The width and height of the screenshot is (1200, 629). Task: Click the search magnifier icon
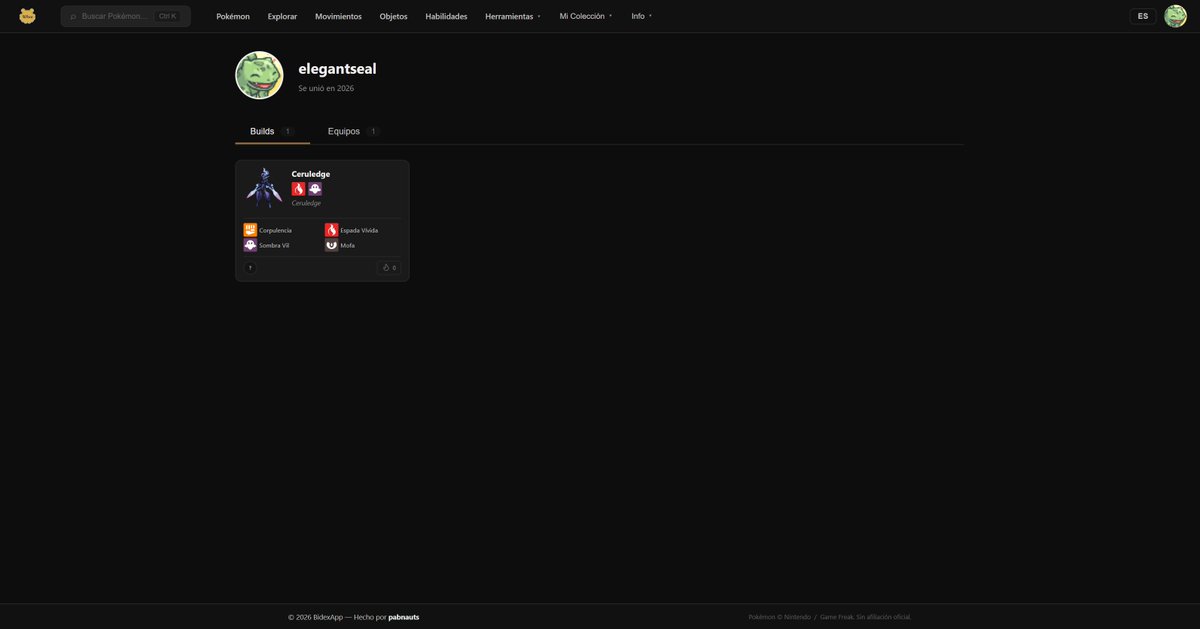point(73,16)
